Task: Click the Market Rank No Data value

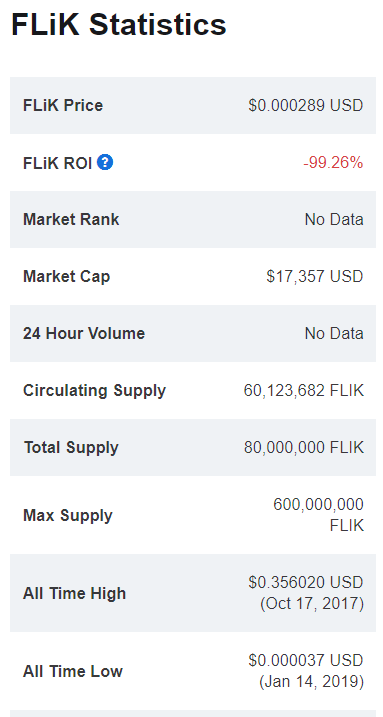Action: pyautogui.click(x=334, y=219)
